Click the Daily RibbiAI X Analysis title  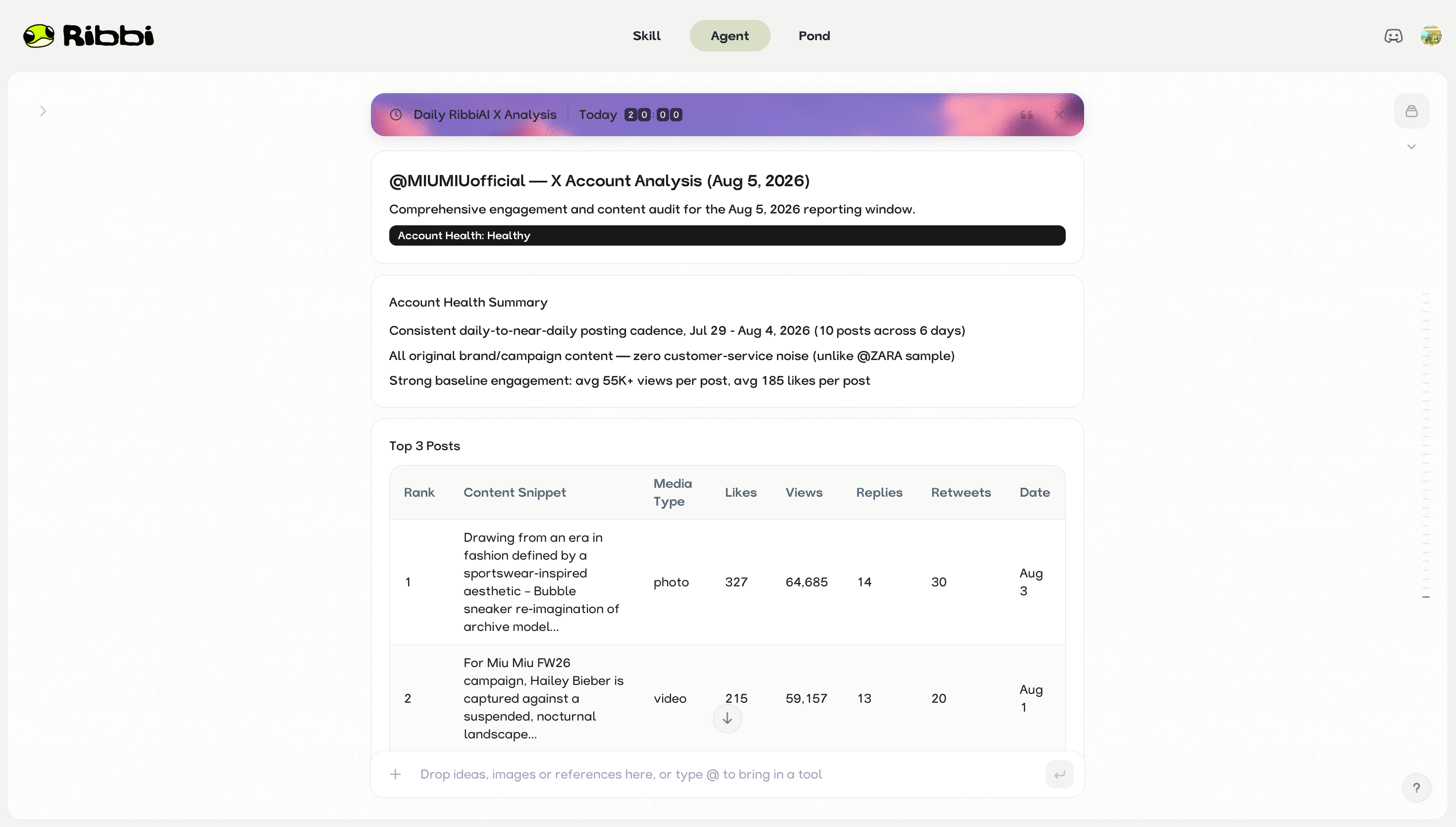point(484,115)
